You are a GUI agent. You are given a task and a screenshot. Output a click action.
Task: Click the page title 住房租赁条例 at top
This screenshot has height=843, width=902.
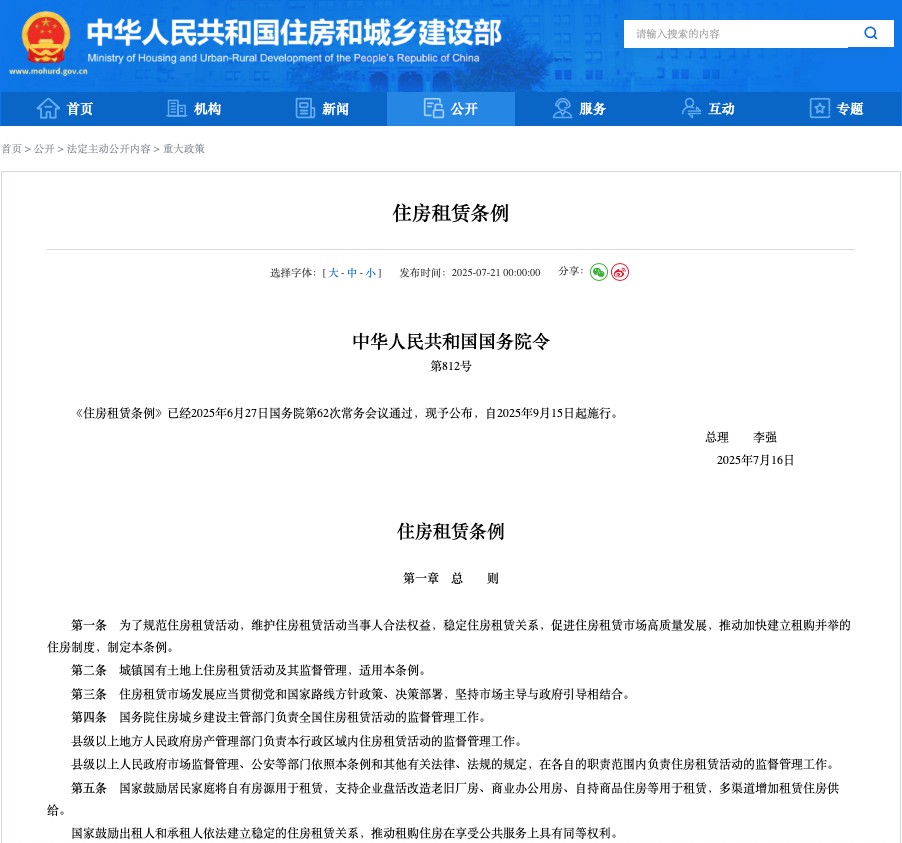point(451,213)
